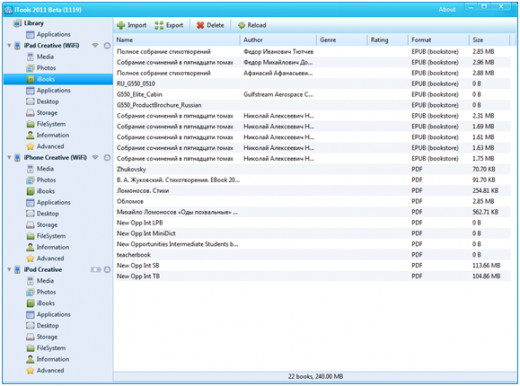Click iPhone Creative round eject icon
Screen dimensions: 520x386
click(x=107, y=158)
